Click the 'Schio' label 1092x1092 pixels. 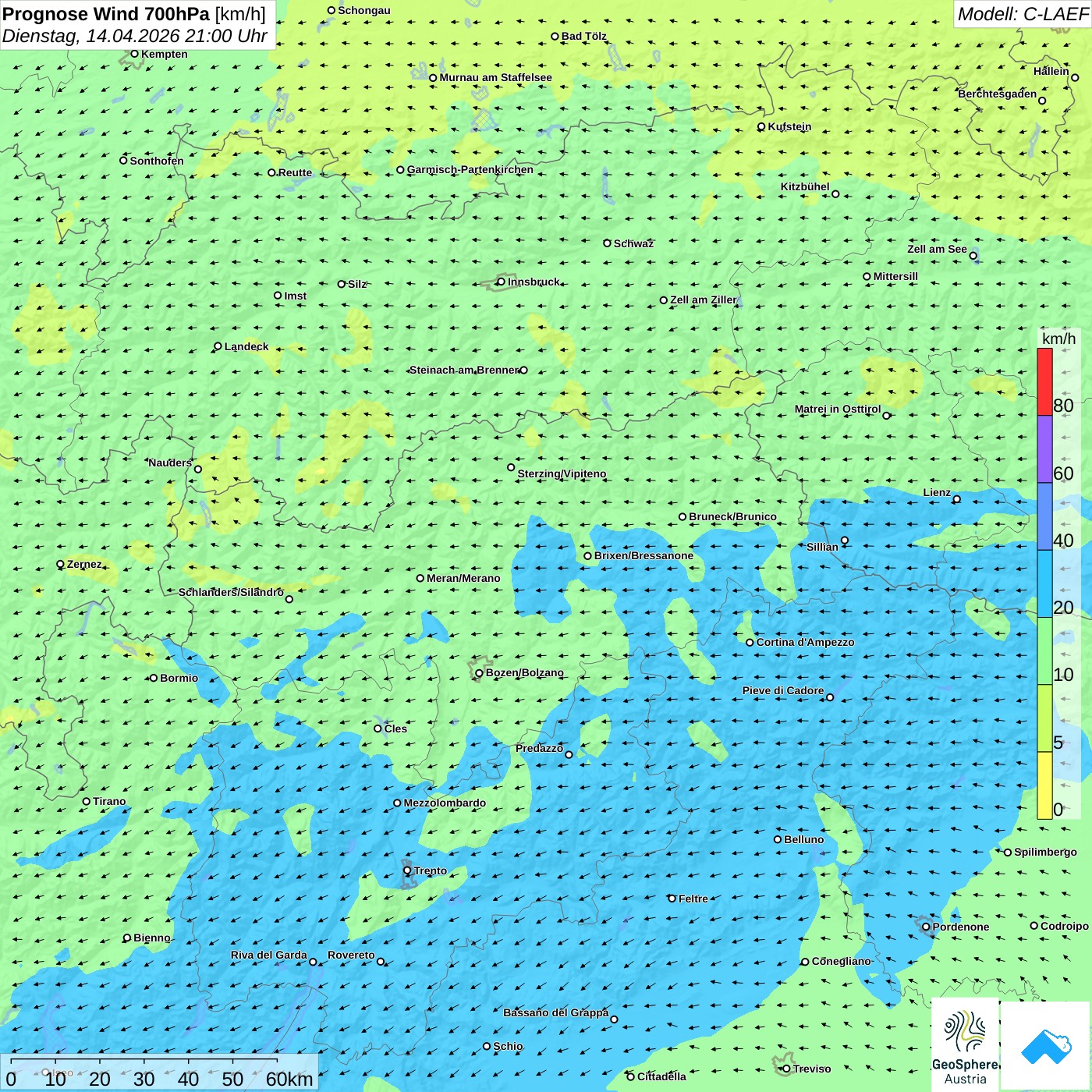pyautogui.click(x=508, y=1046)
